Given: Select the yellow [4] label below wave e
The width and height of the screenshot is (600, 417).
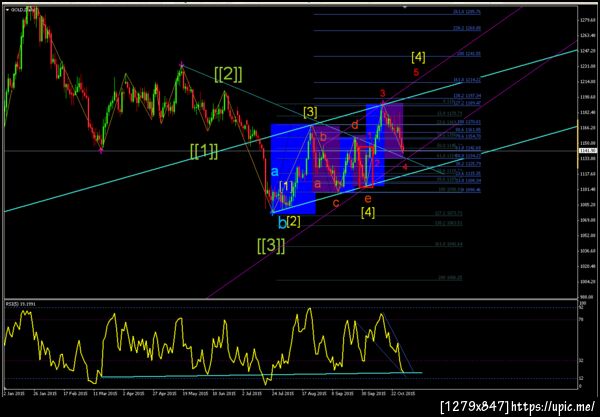Looking at the screenshot, I should [x=368, y=212].
